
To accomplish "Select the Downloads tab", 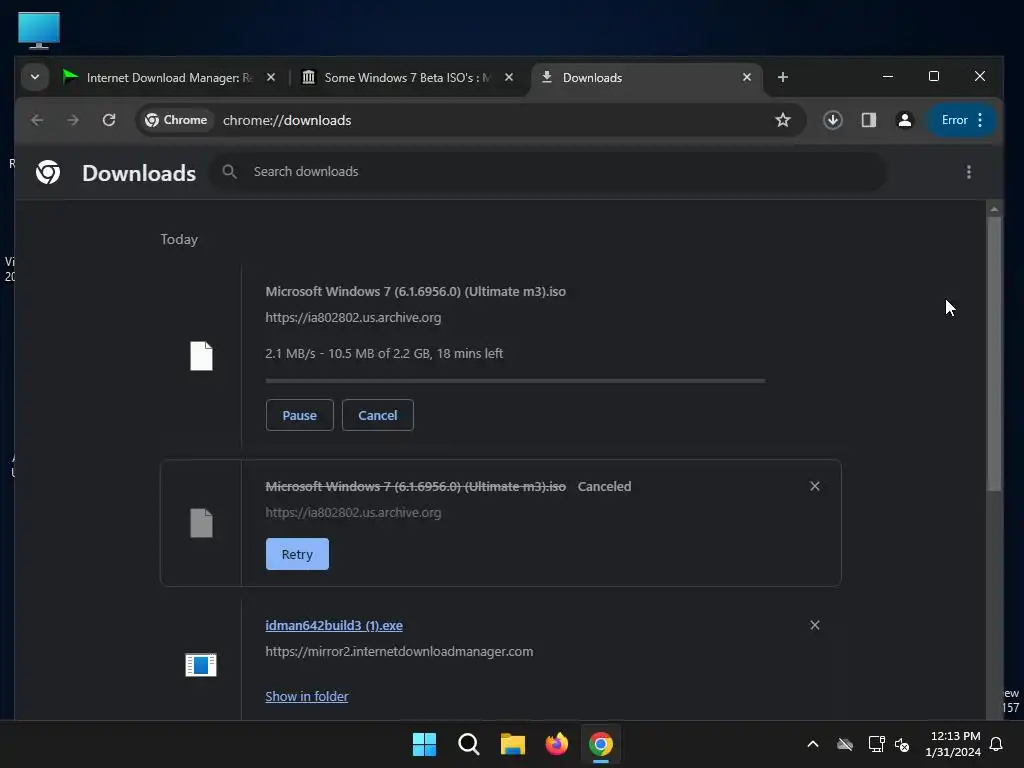I will click(640, 78).
